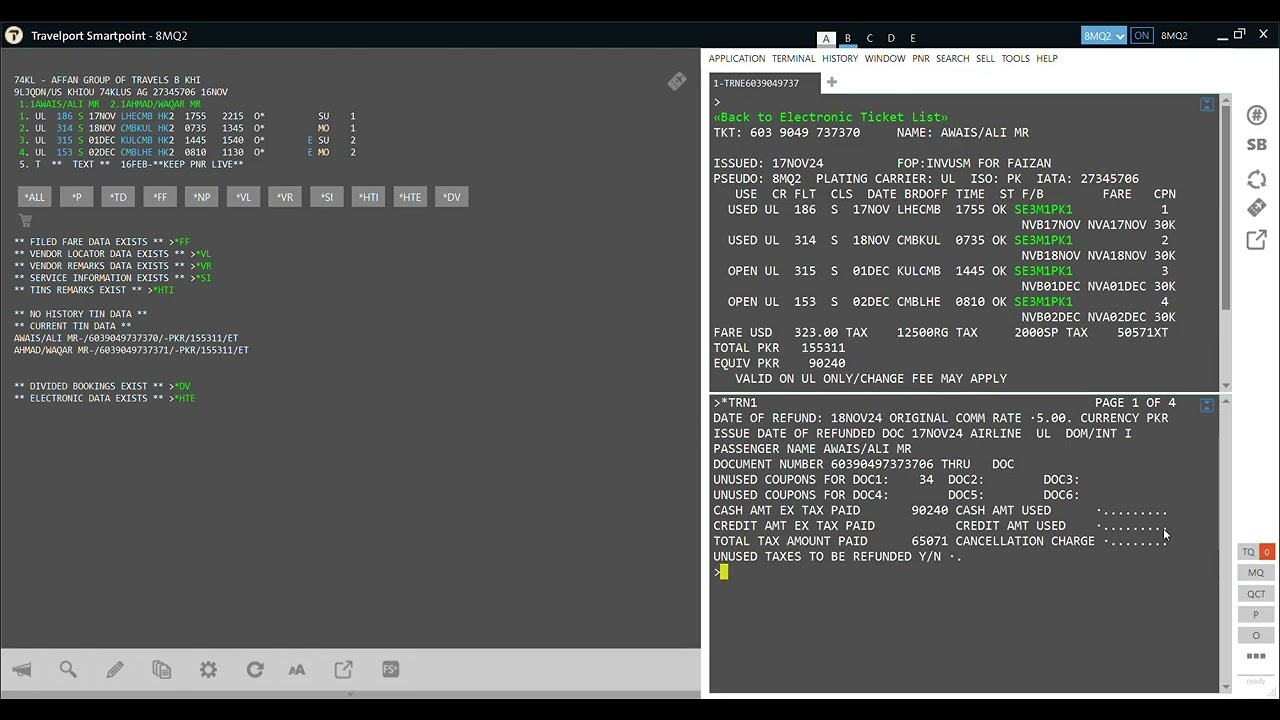Click the pop-out icon in PNR viewer toolbar

[x=344, y=670]
